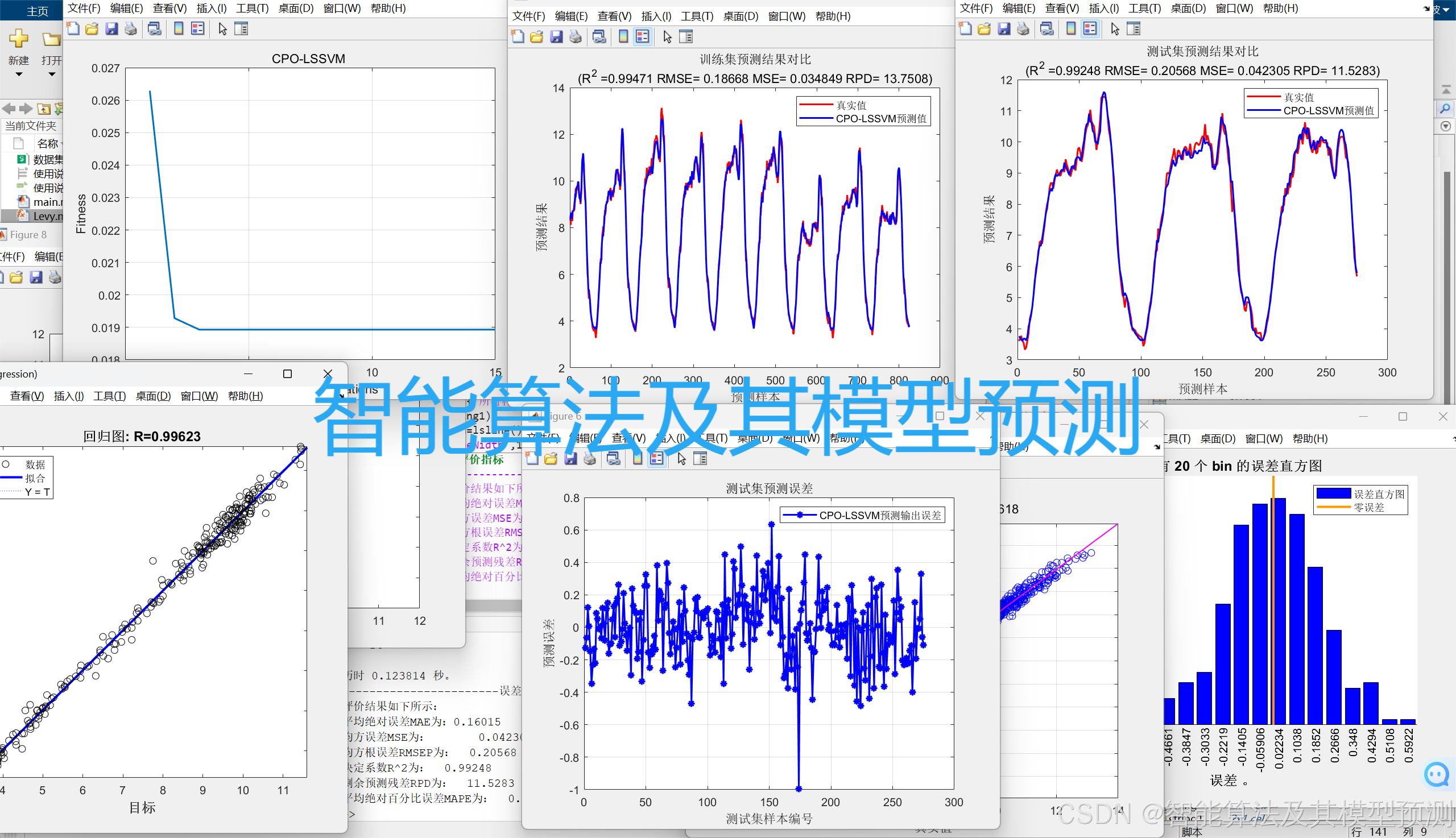Toggle Insert Colorbar in training set figure toolbar
Screen dimensions: 1456x838
(623, 37)
